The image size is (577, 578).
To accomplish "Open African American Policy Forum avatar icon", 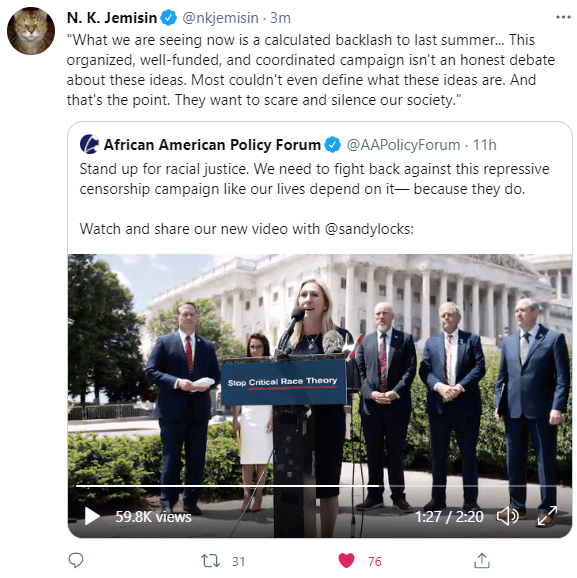I will pyautogui.click(x=89, y=144).
